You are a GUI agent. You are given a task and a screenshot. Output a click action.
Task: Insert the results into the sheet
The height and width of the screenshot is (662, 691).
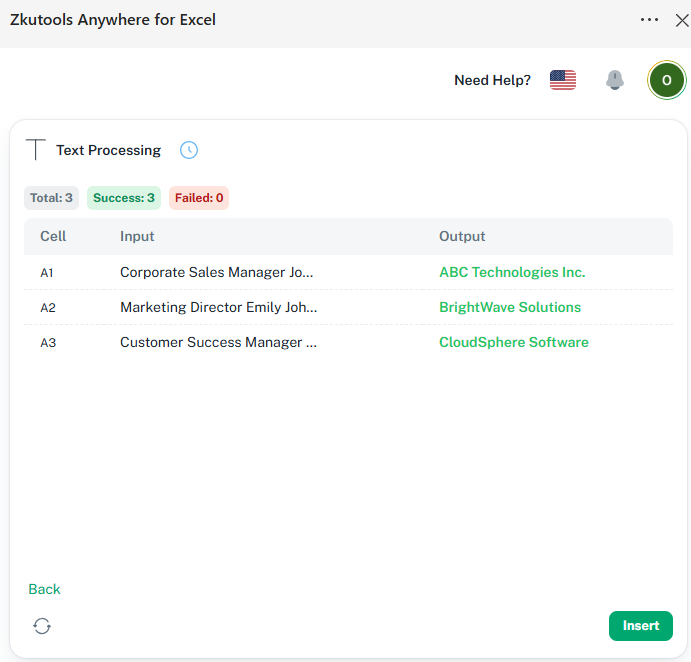click(x=641, y=626)
